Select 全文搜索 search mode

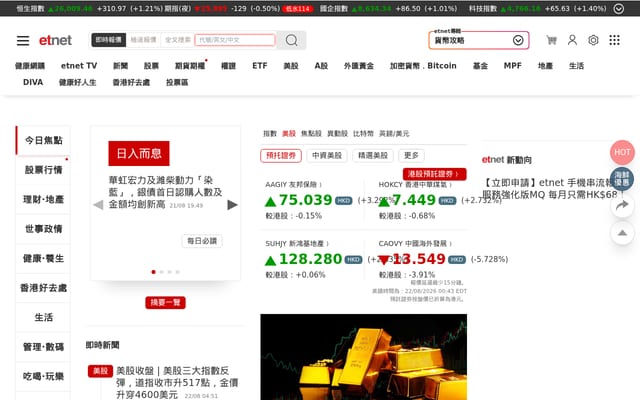[178, 40]
